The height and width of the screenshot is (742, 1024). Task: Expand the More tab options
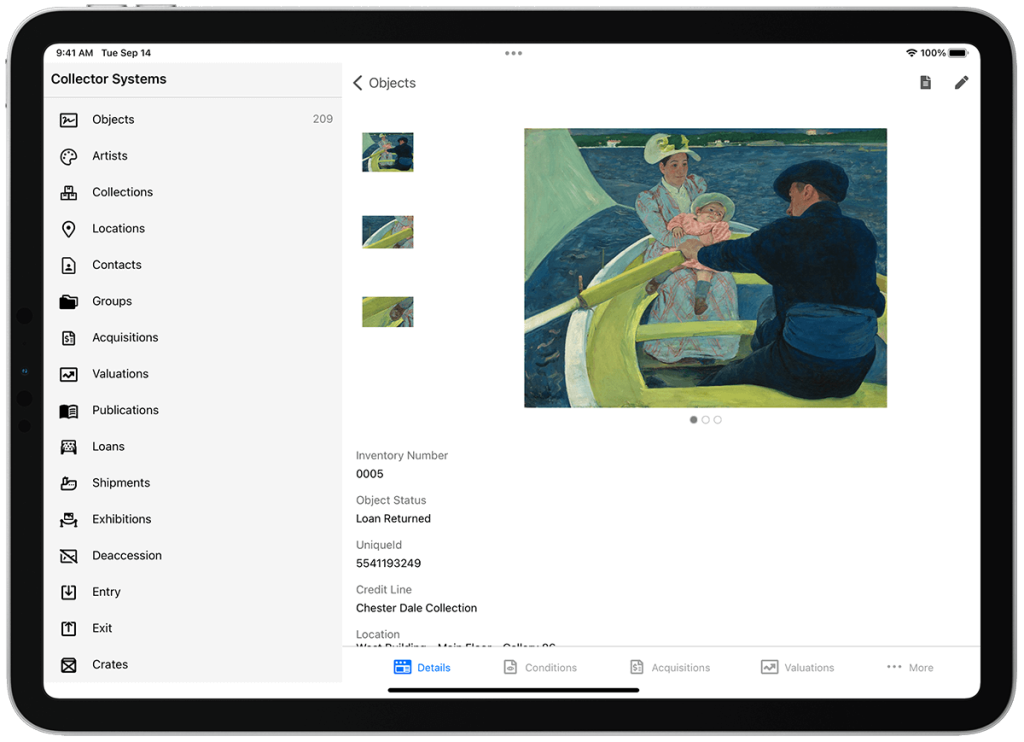tap(909, 667)
